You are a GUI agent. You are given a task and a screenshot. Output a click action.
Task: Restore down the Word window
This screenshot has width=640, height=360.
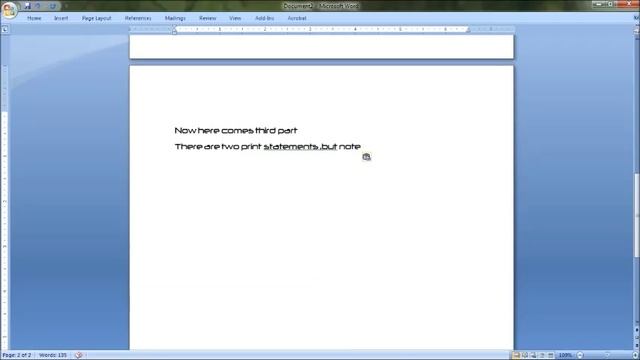(x=611, y=4)
